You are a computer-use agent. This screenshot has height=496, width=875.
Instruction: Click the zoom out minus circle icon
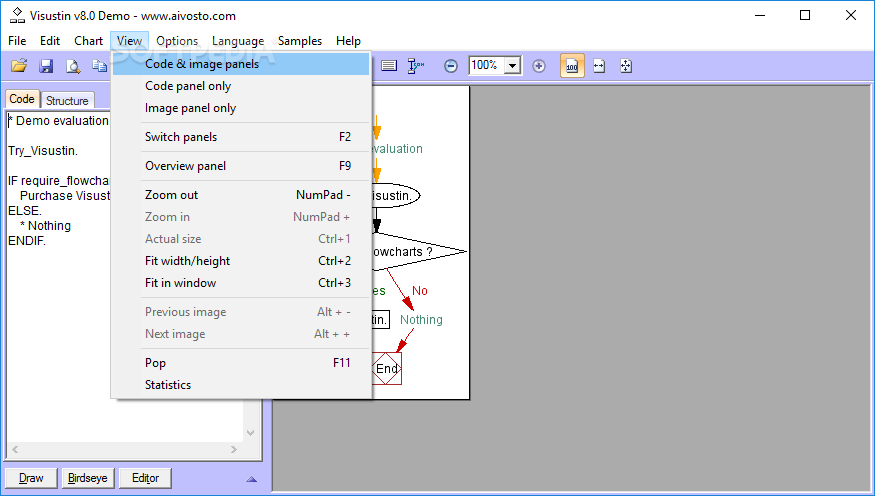pos(450,66)
